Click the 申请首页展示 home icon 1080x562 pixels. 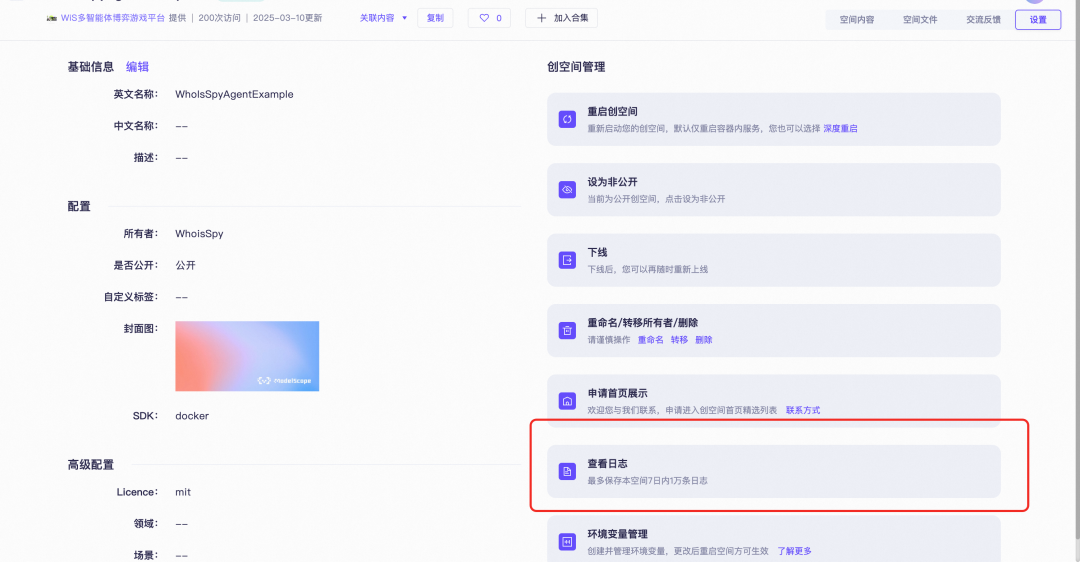567,401
